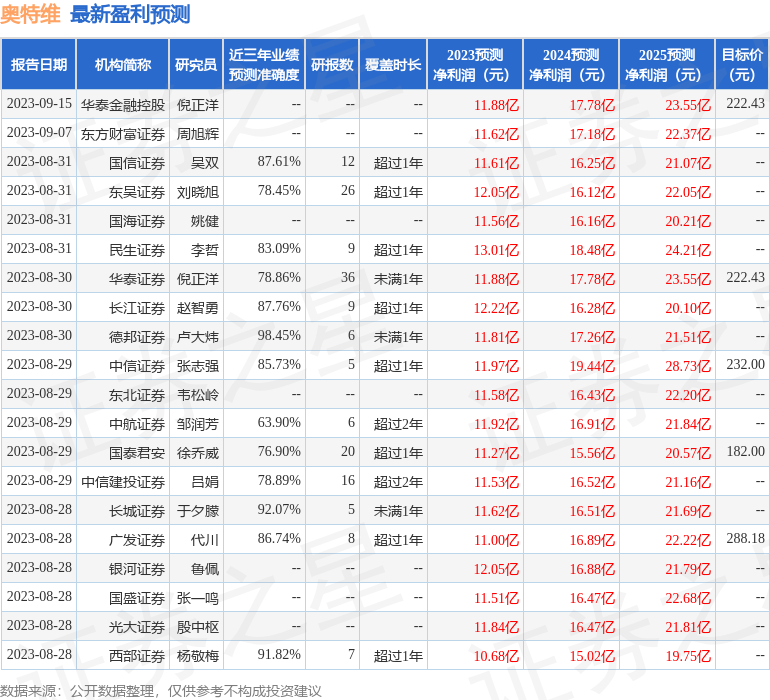The width and height of the screenshot is (770, 700).
Task: Click the 覆盖时长 column header
Action: click(393, 64)
